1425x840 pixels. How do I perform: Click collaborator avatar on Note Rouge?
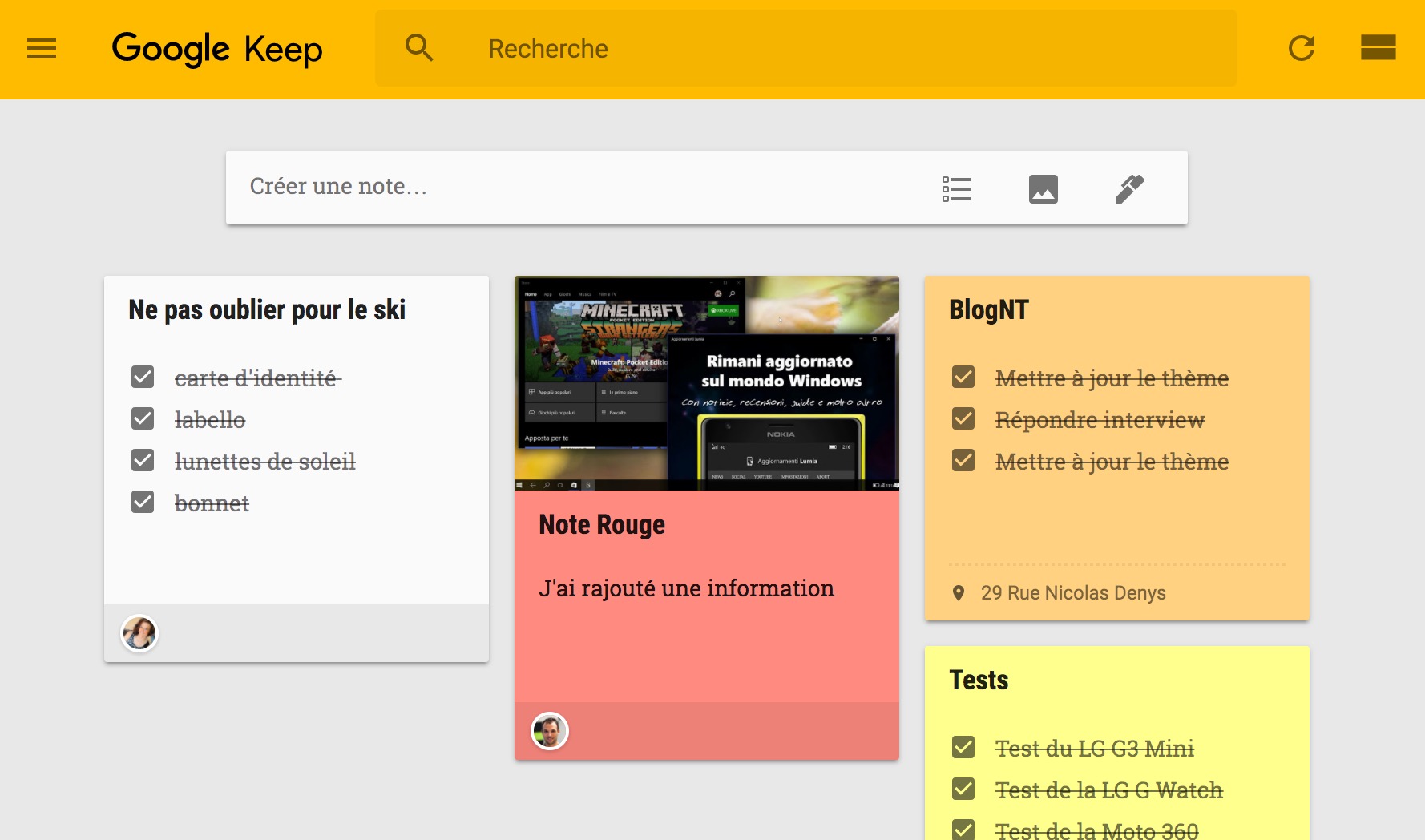coord(550,731)
